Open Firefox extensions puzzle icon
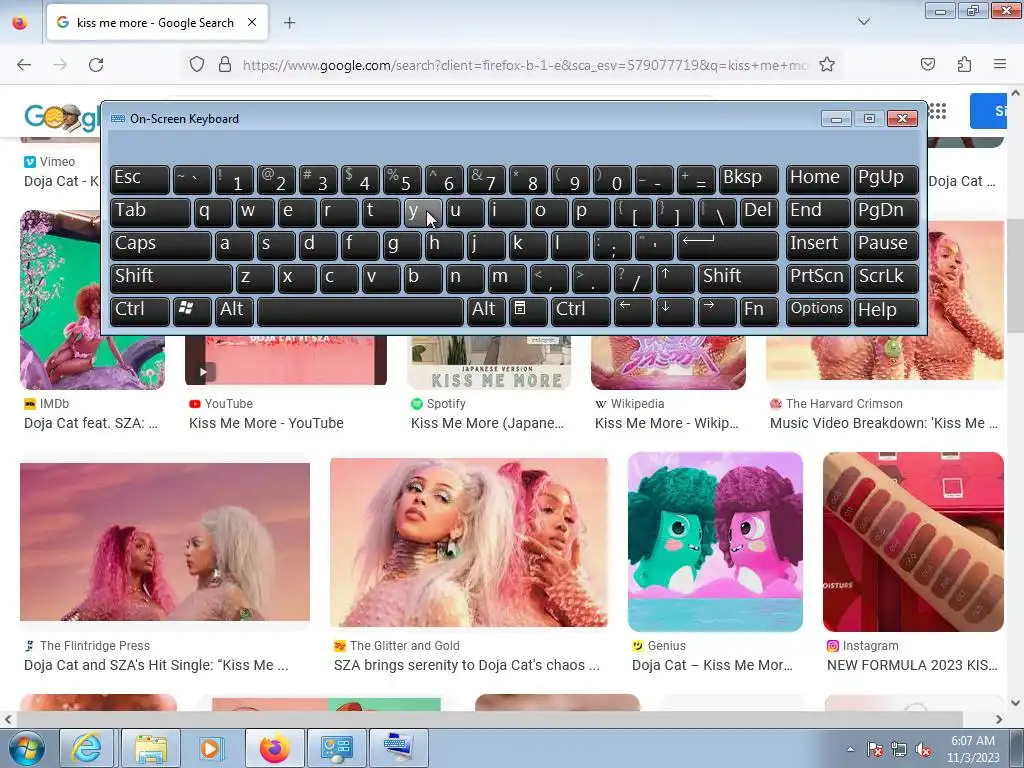The height and width of the screenshot is (768, 1024). (964, 64)
